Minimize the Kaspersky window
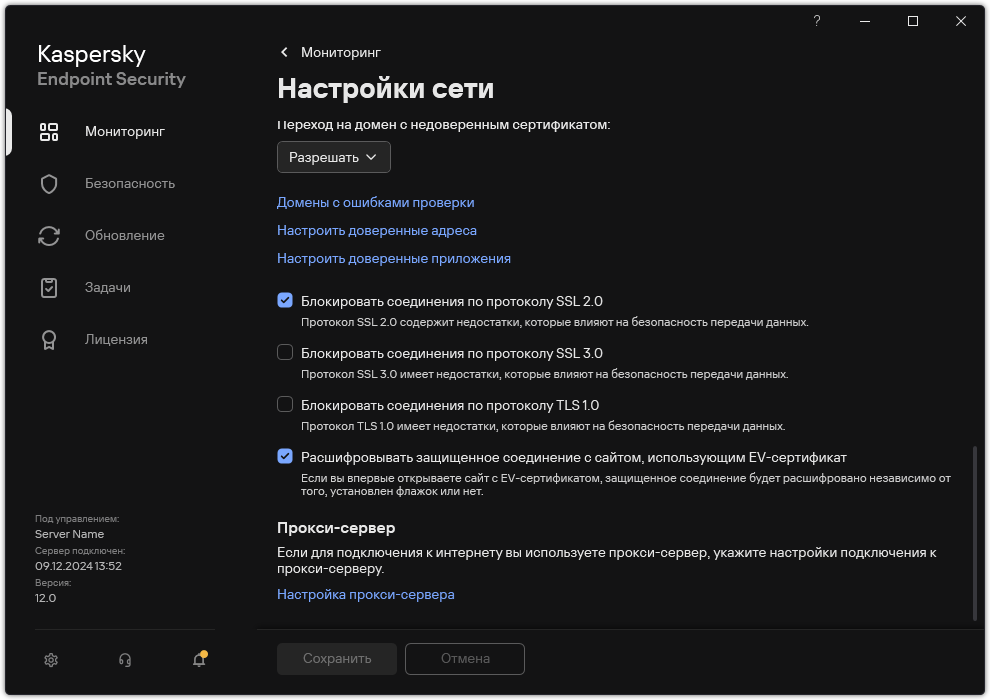This screenshot has width=990, height=700. tap(865, 21)
